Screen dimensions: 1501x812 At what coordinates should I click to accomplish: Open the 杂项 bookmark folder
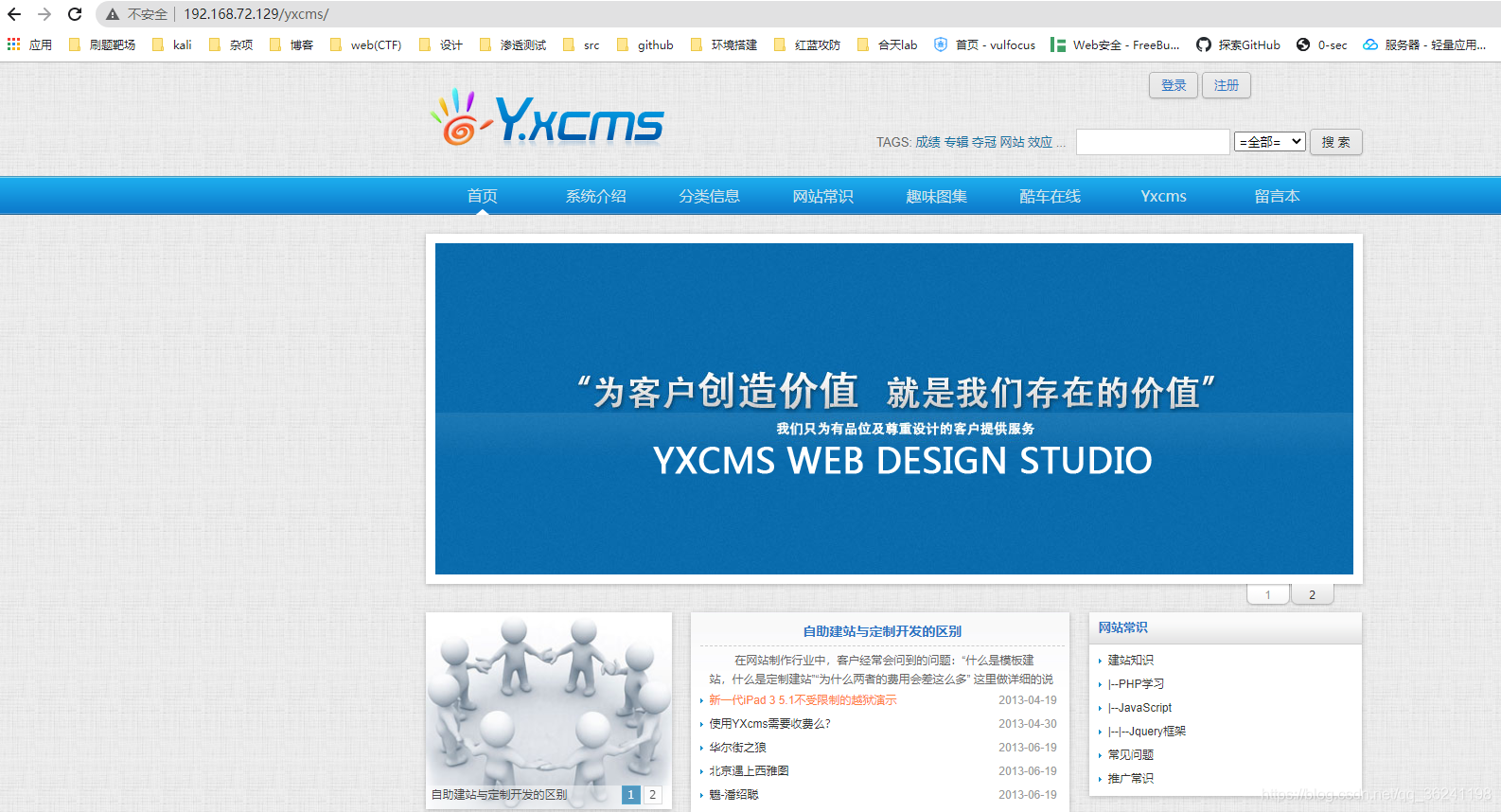[x=231, y=44]
